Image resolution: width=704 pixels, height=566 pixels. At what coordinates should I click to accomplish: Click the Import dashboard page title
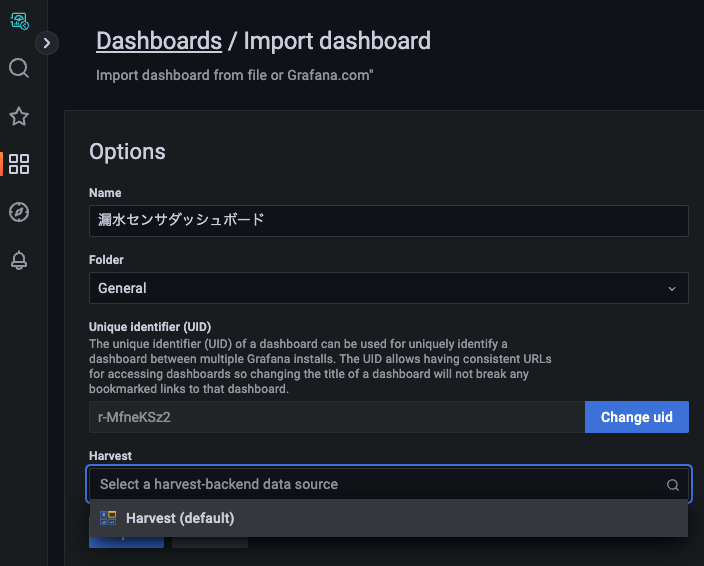(337, 41)
